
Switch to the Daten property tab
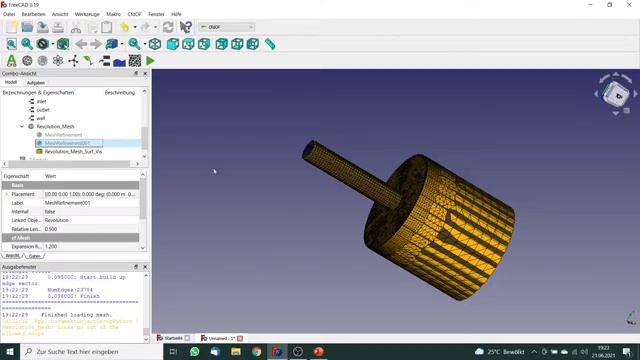35,256
